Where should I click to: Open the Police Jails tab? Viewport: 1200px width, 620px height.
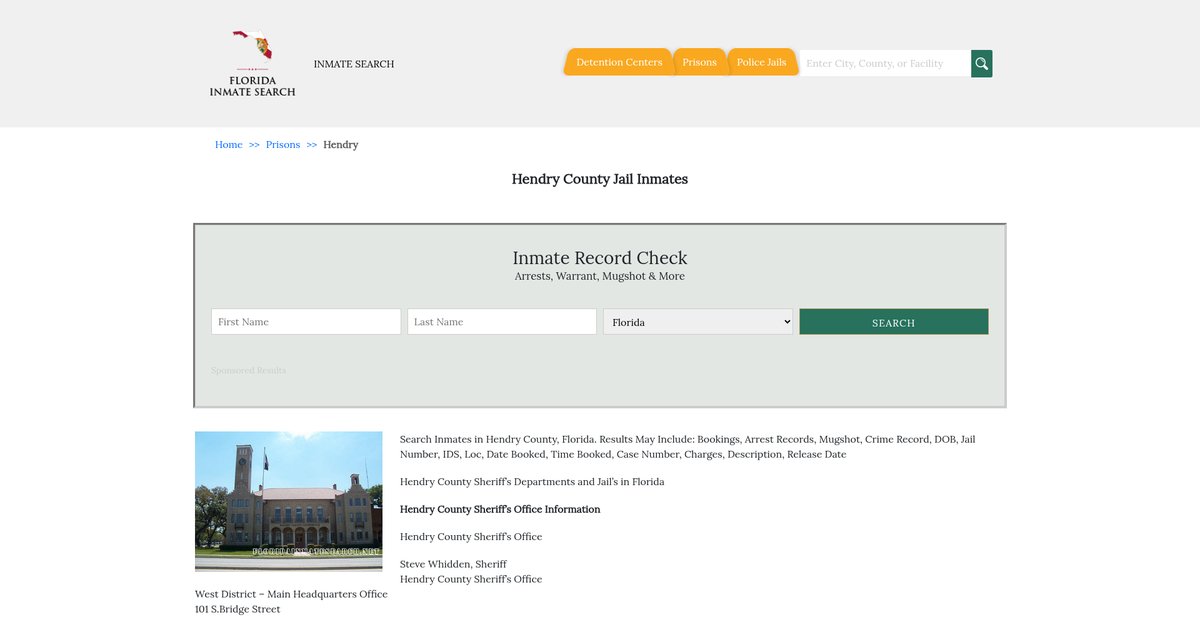point(761,62)
